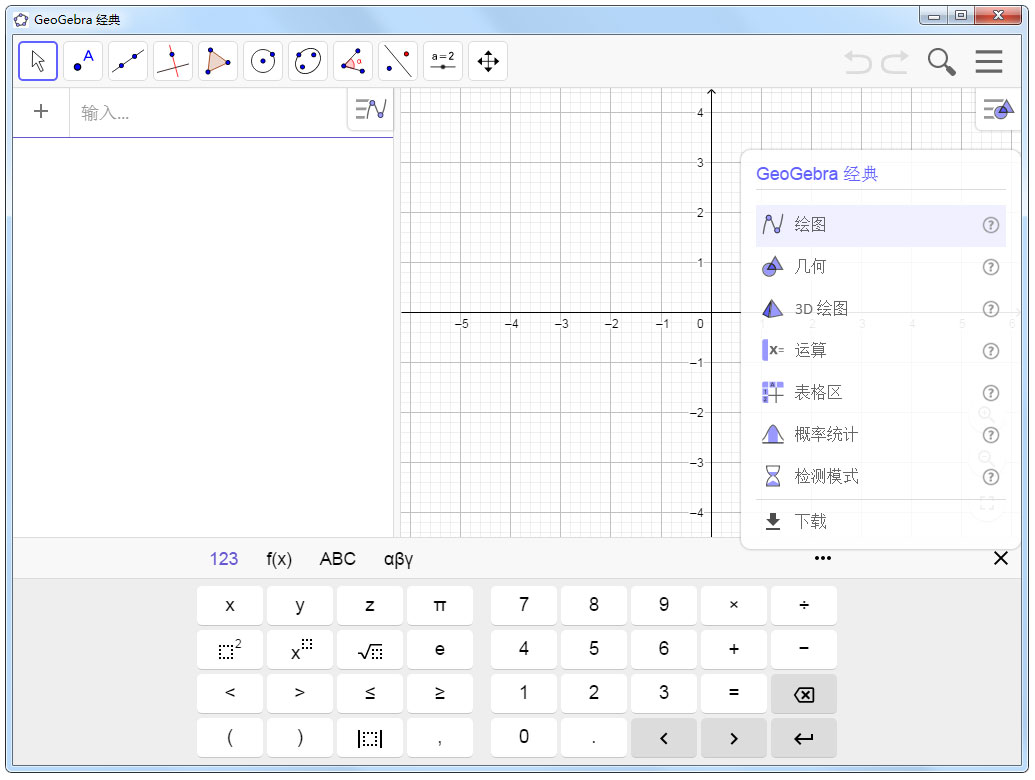The height and width of the screenshot is (780, 1035).
Task: Select the Slider tool
Action: click(x=442, y=61)
